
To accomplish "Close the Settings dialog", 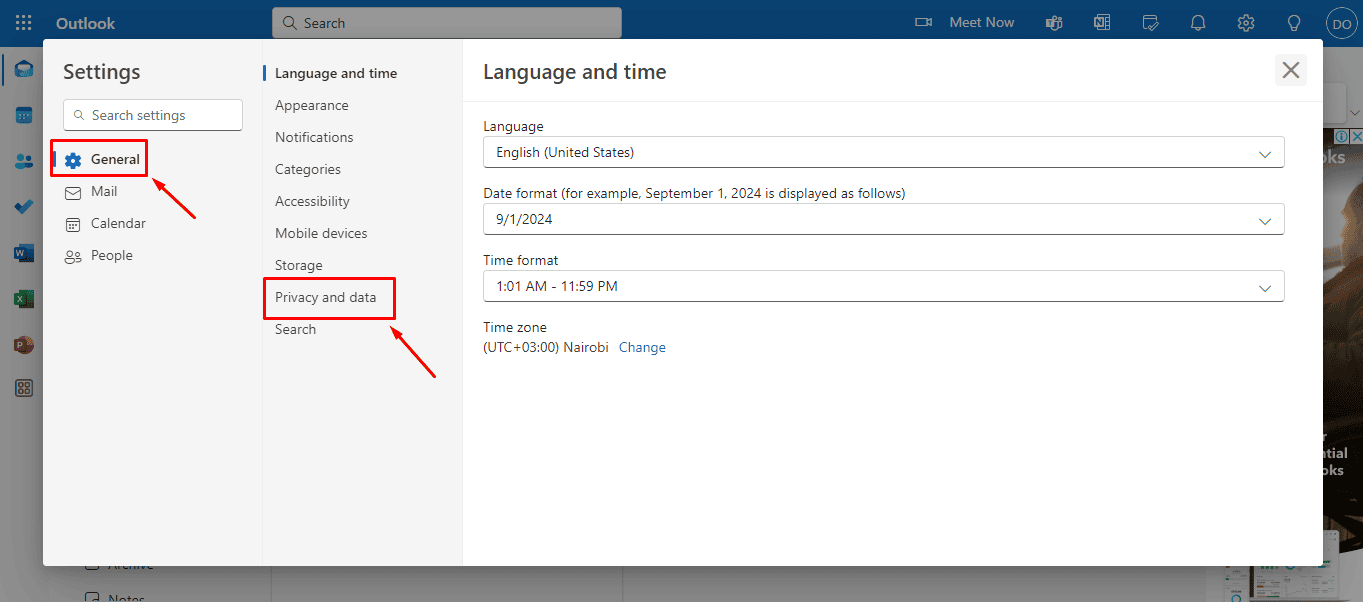I will (1291, 70).
